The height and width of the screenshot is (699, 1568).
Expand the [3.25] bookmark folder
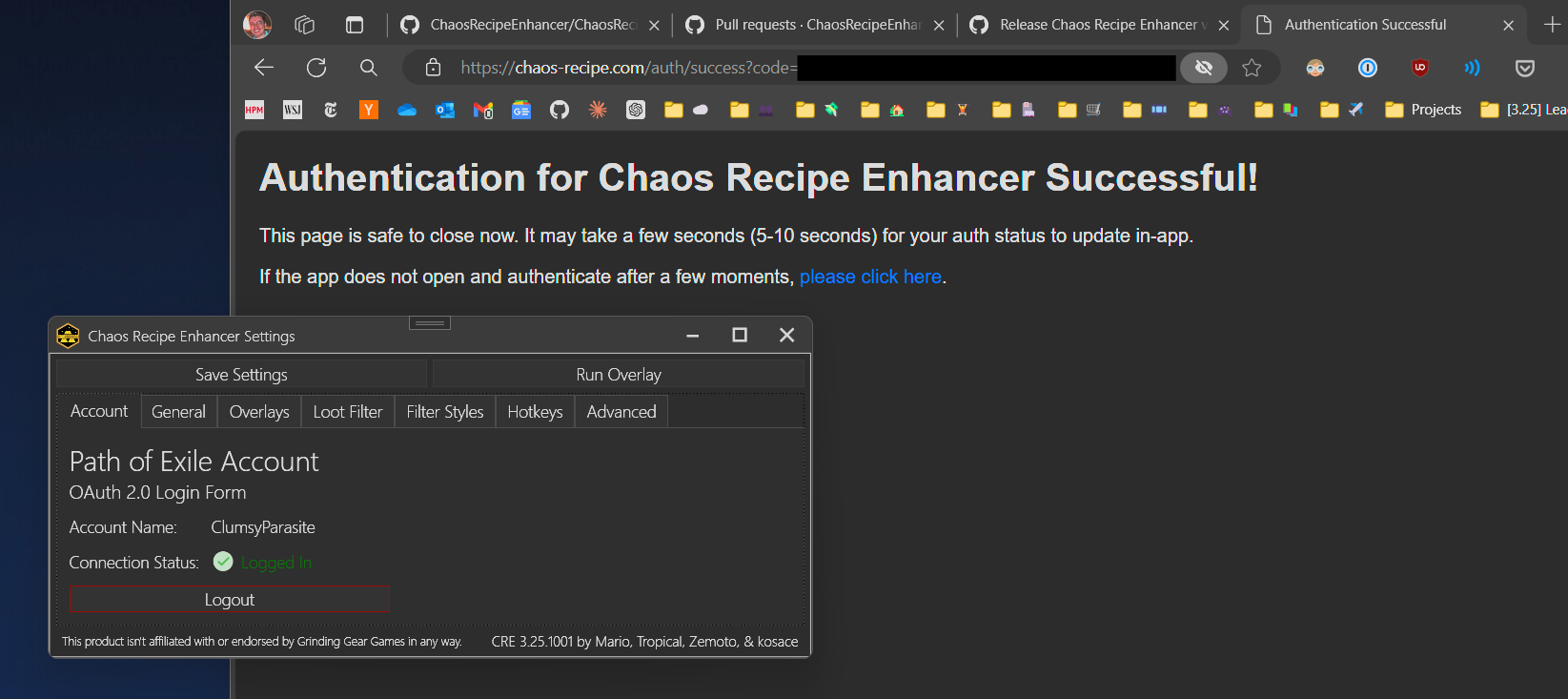coord(1522,110)
